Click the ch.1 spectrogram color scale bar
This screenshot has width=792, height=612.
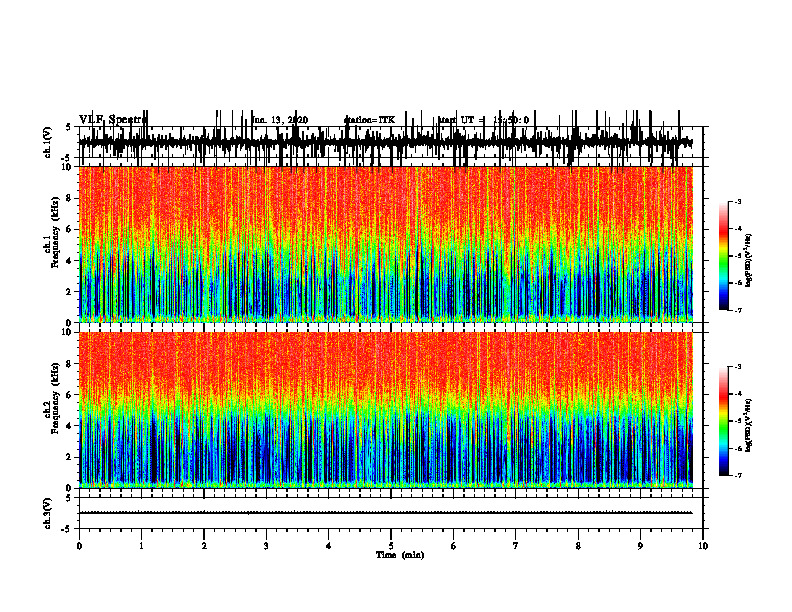click(x=724, y=256)
